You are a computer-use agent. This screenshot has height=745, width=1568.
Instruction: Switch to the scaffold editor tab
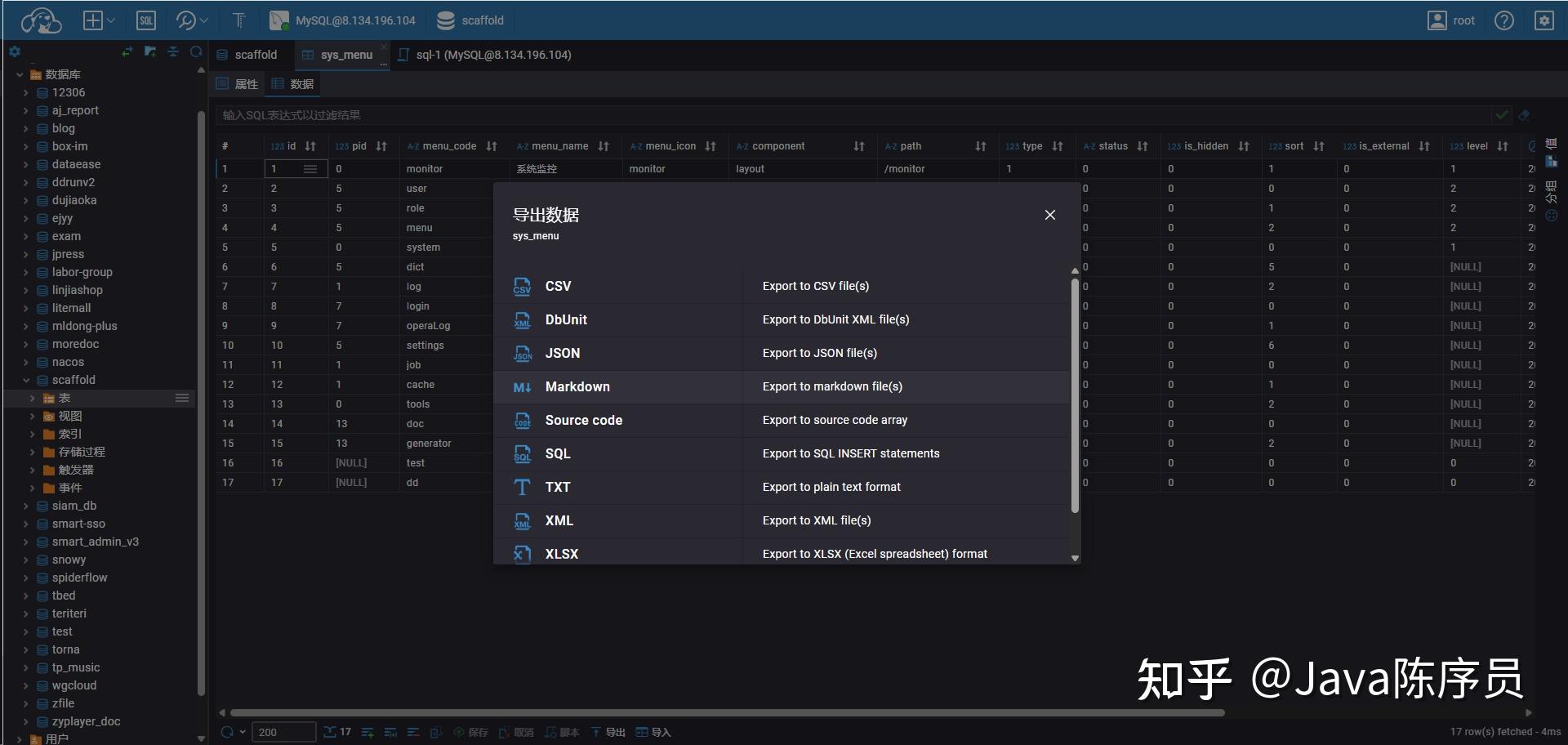click(247, 55)
